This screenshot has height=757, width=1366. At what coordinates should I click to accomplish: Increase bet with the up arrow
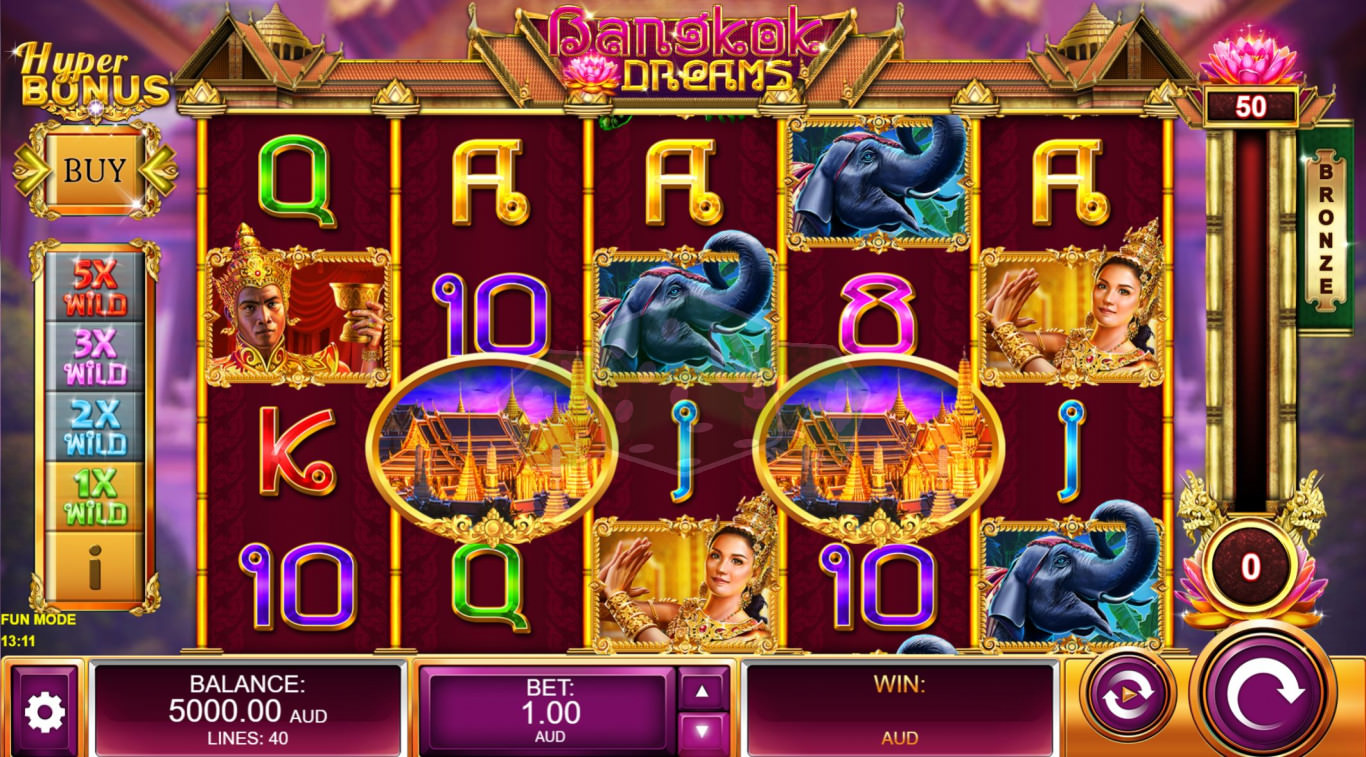(x=703, y=688)
